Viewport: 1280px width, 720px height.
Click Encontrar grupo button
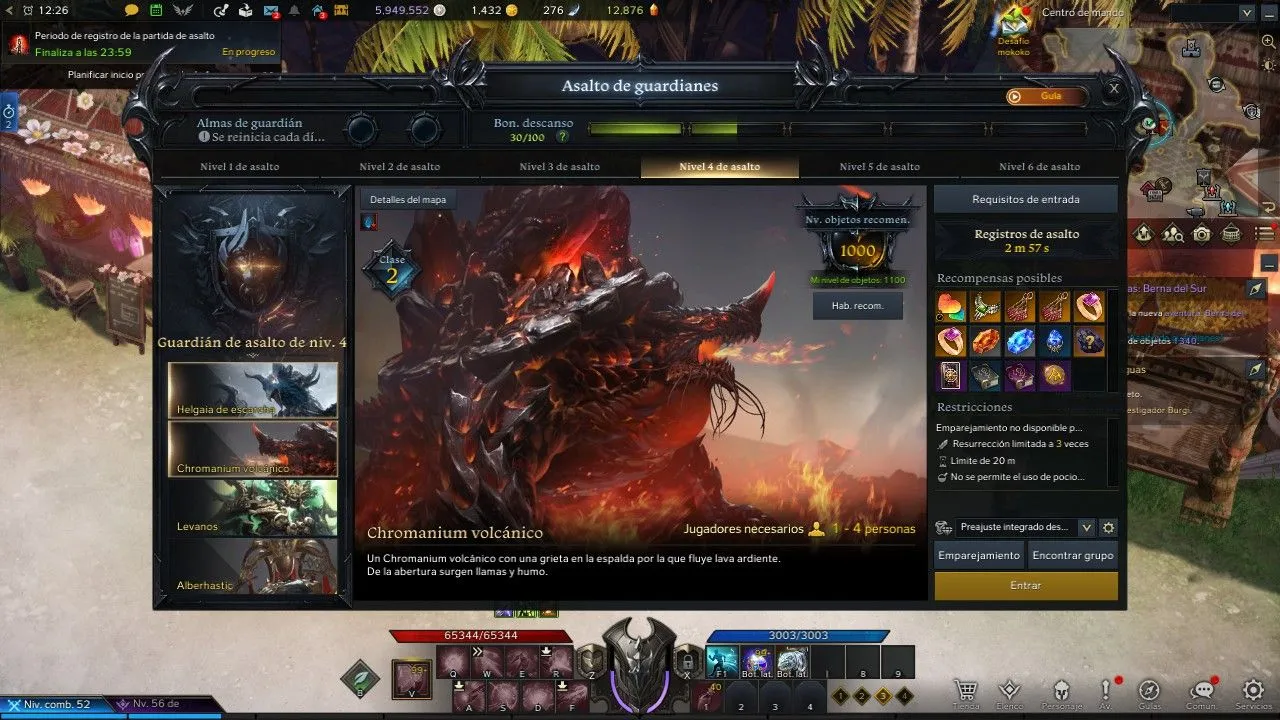click(x=1073, y=555)
